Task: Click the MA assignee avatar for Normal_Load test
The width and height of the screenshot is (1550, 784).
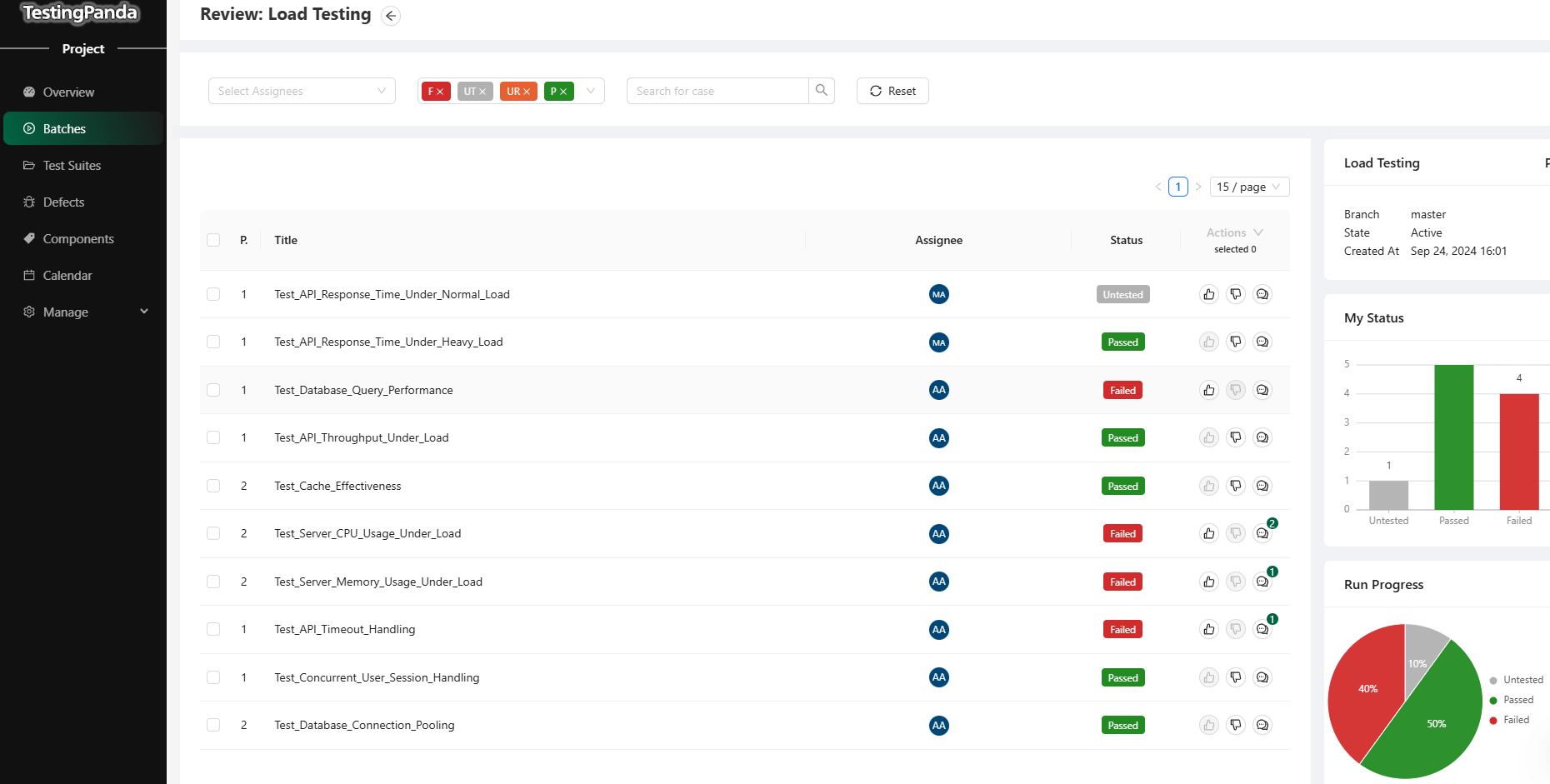Action: [939, 294]
